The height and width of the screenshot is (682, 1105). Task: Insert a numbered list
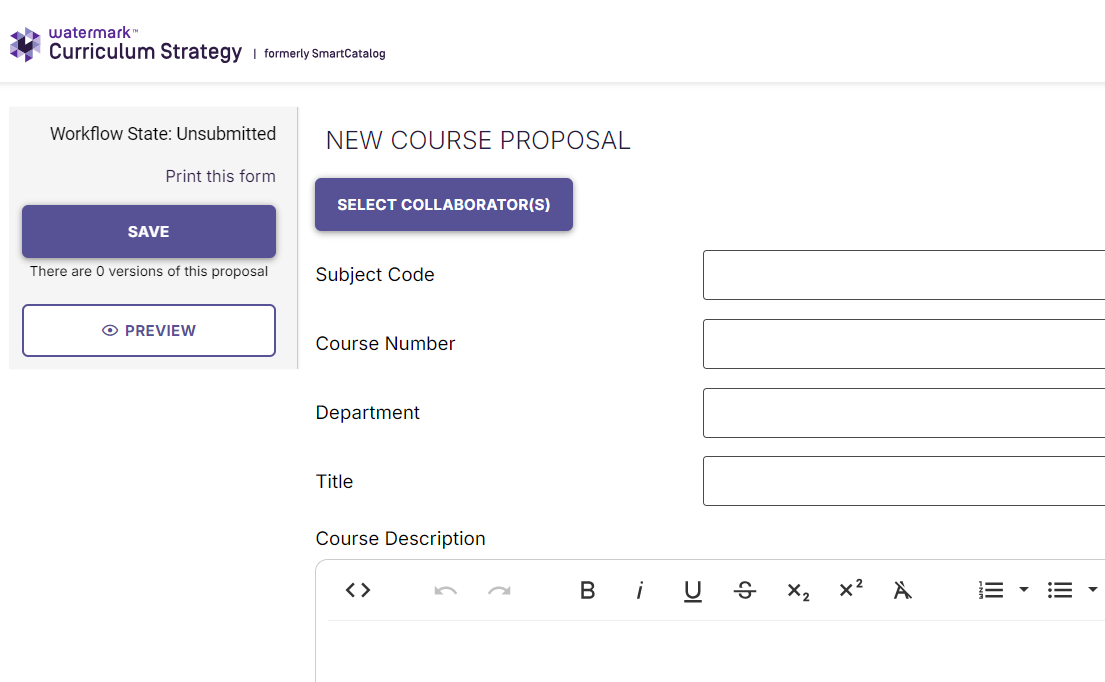tap(991, 590)
